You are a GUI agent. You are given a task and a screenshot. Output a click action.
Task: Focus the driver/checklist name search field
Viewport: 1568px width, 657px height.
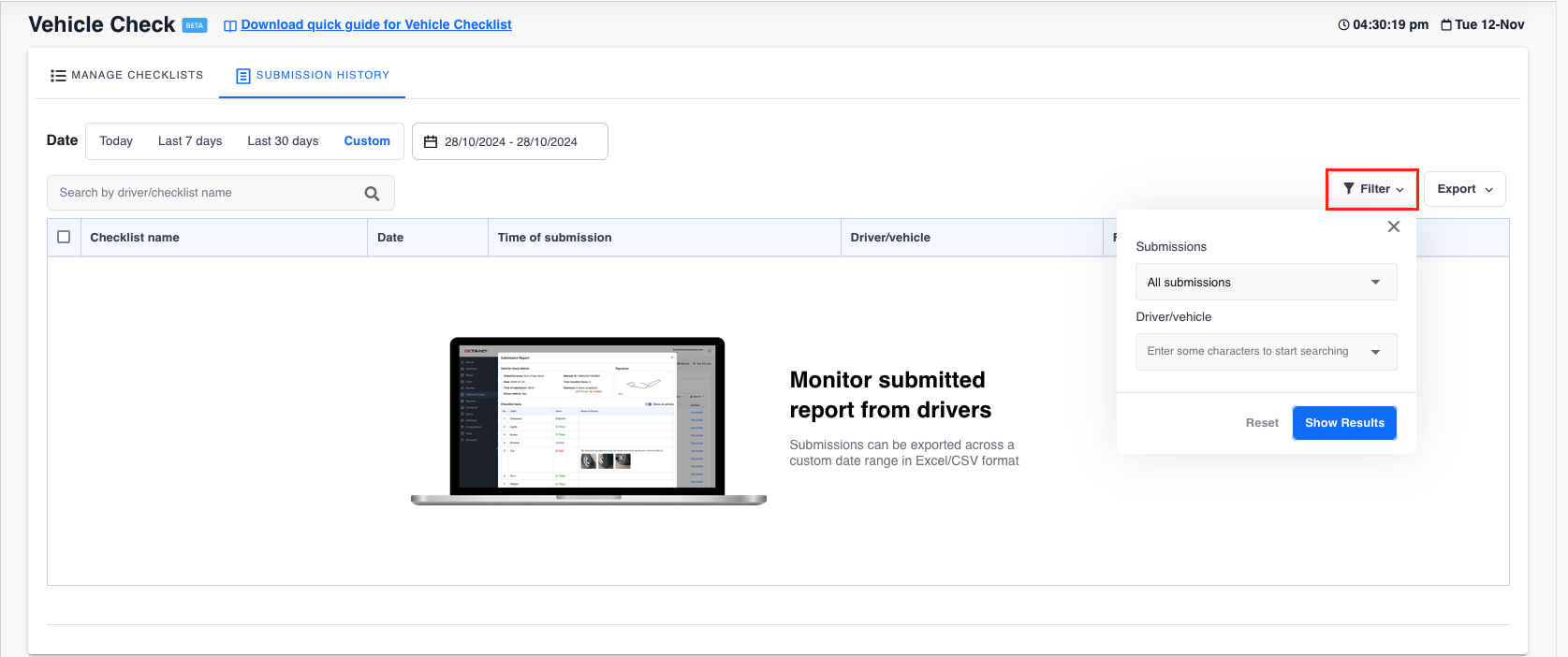pos(206,193)
